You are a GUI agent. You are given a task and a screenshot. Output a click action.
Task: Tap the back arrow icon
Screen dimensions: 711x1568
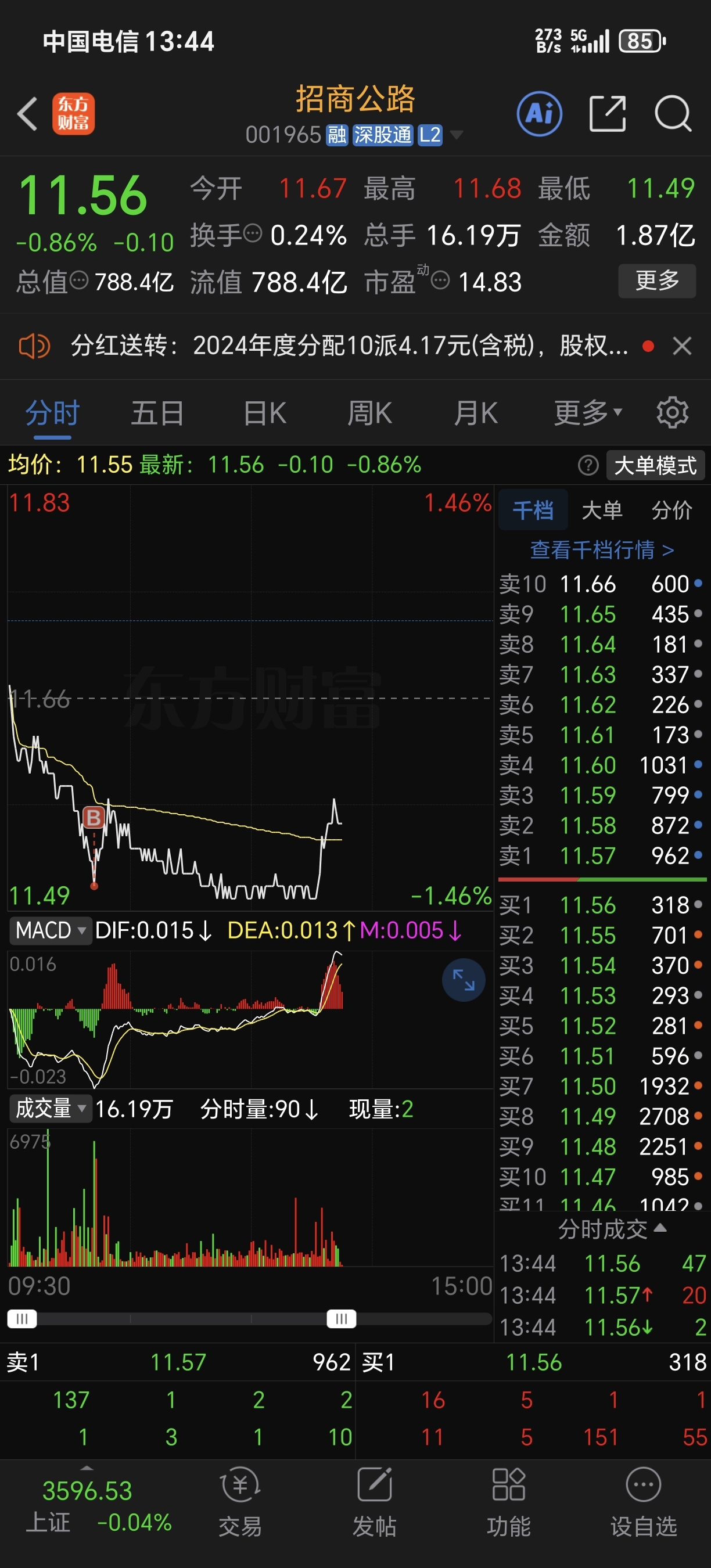coord(27,114)
